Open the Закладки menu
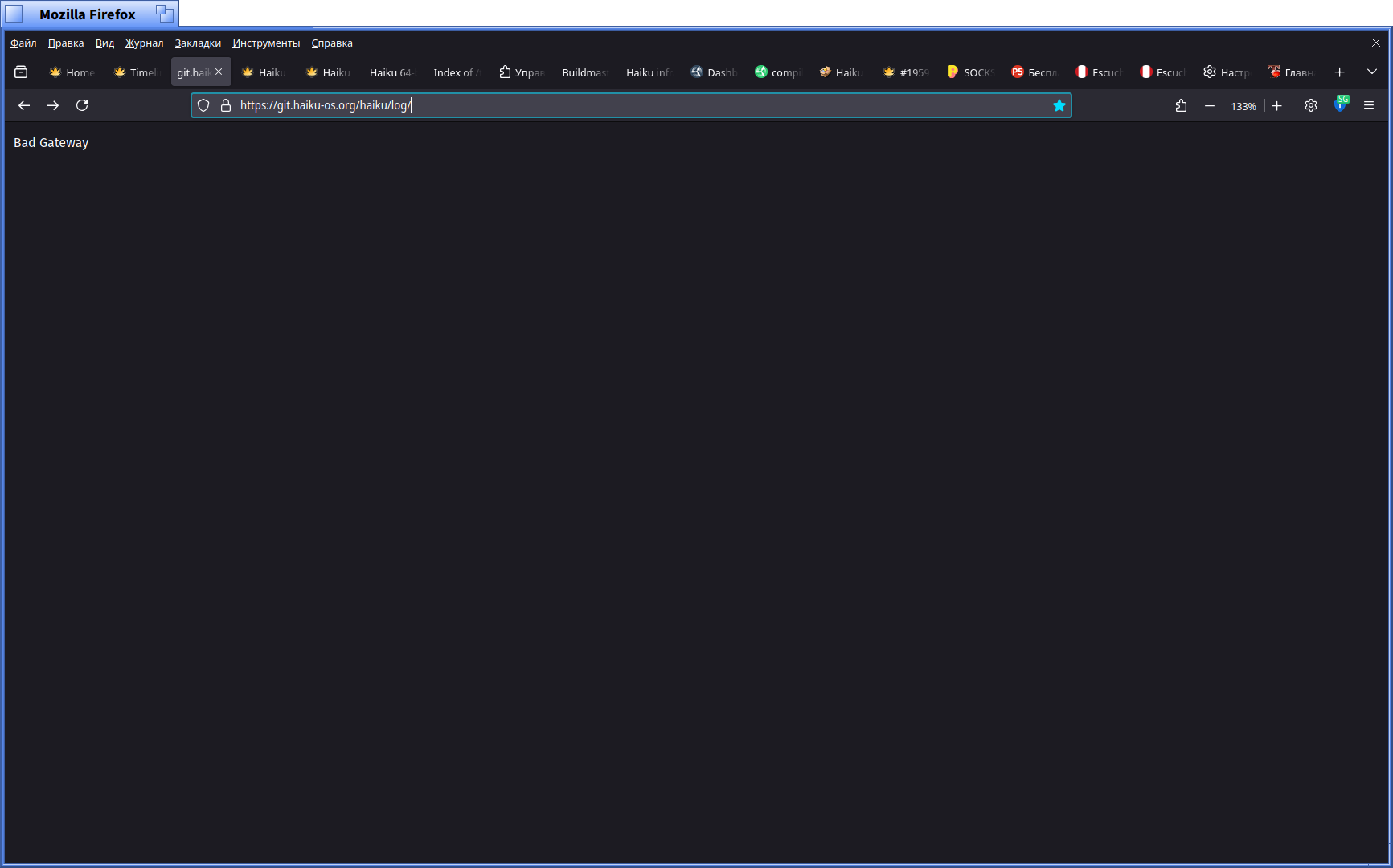 198,43
